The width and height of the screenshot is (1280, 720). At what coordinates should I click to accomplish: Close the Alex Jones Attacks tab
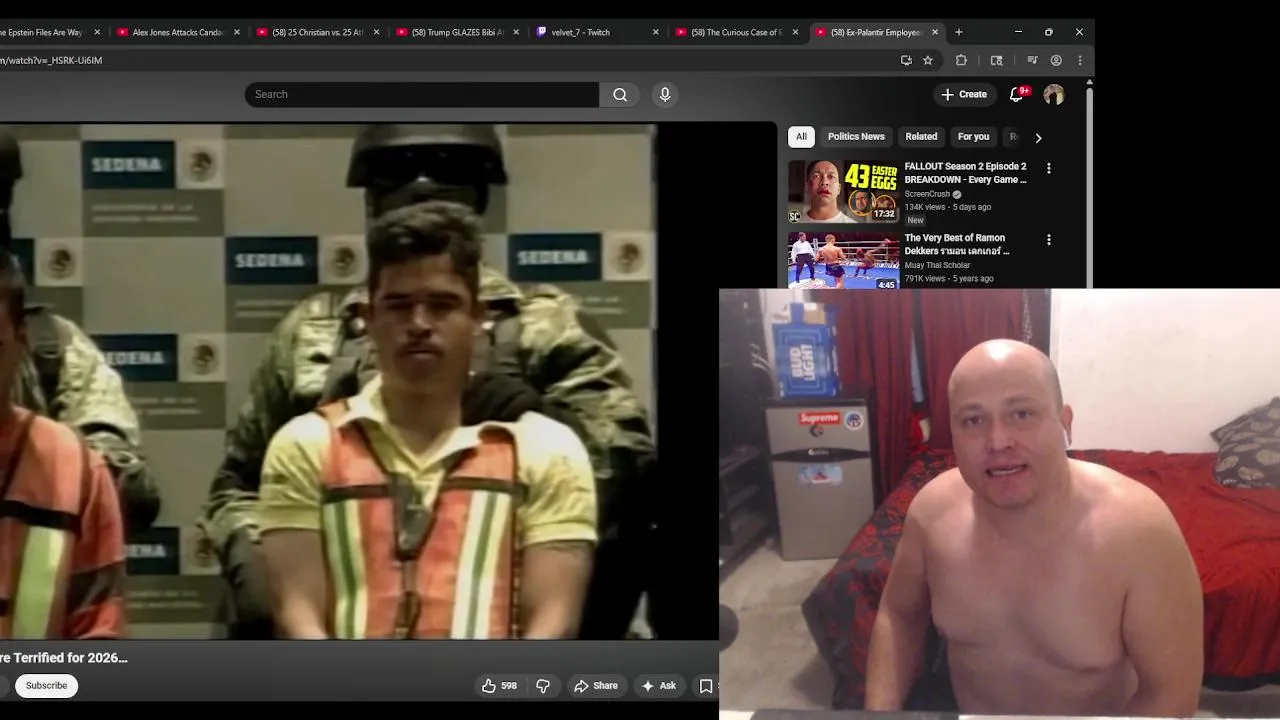tap(237, 32)
